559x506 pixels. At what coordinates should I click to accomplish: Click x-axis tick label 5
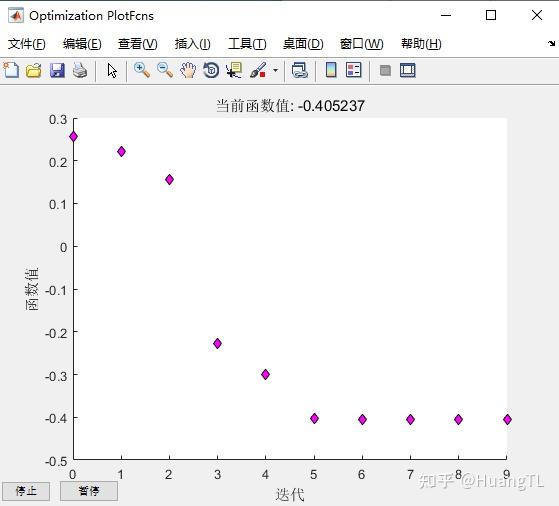click(313, 475)
